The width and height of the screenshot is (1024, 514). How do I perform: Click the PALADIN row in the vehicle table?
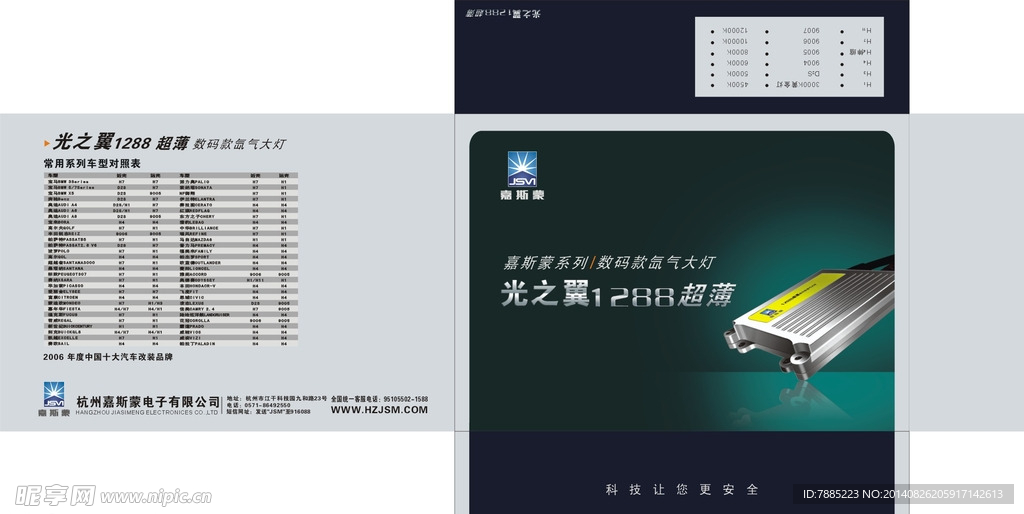tap(235, 344)
